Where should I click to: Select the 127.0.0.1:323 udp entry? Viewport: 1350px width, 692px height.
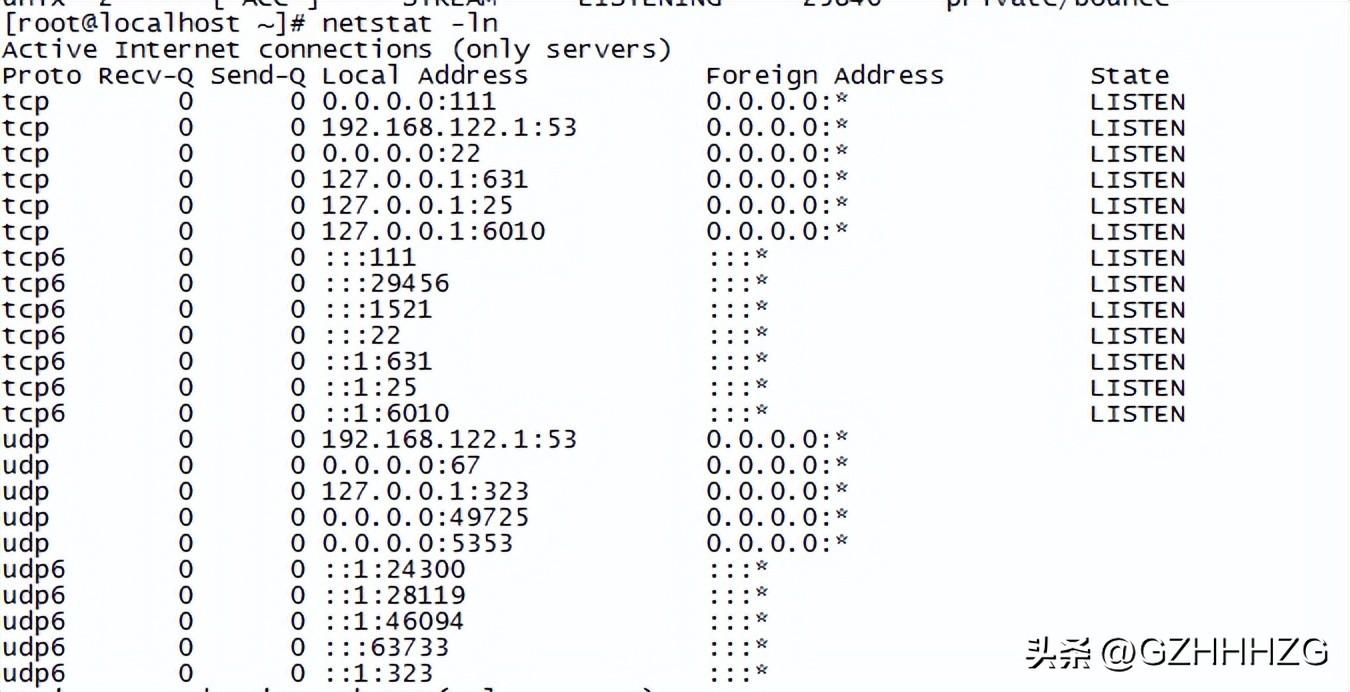(425, 492)
